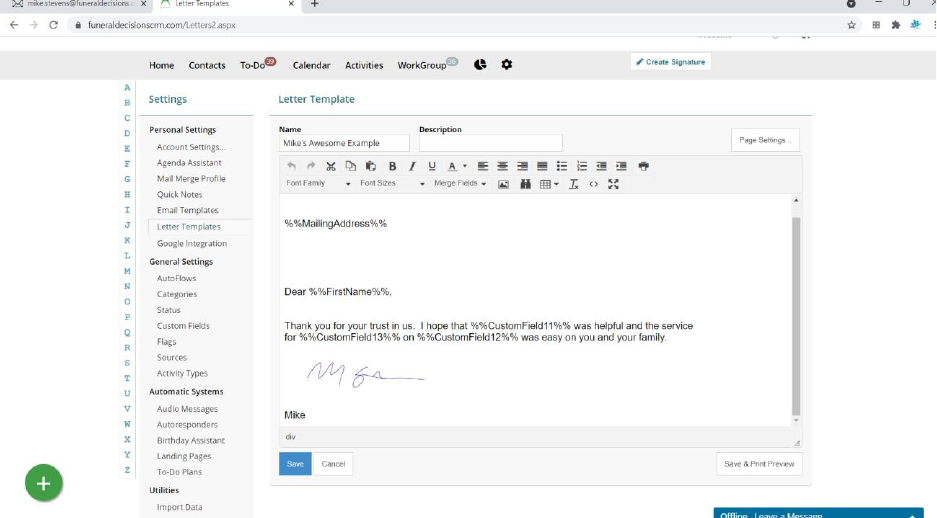Switch editor to fullscreen mode
937x518 pixels.
click(x=613, y=184)
